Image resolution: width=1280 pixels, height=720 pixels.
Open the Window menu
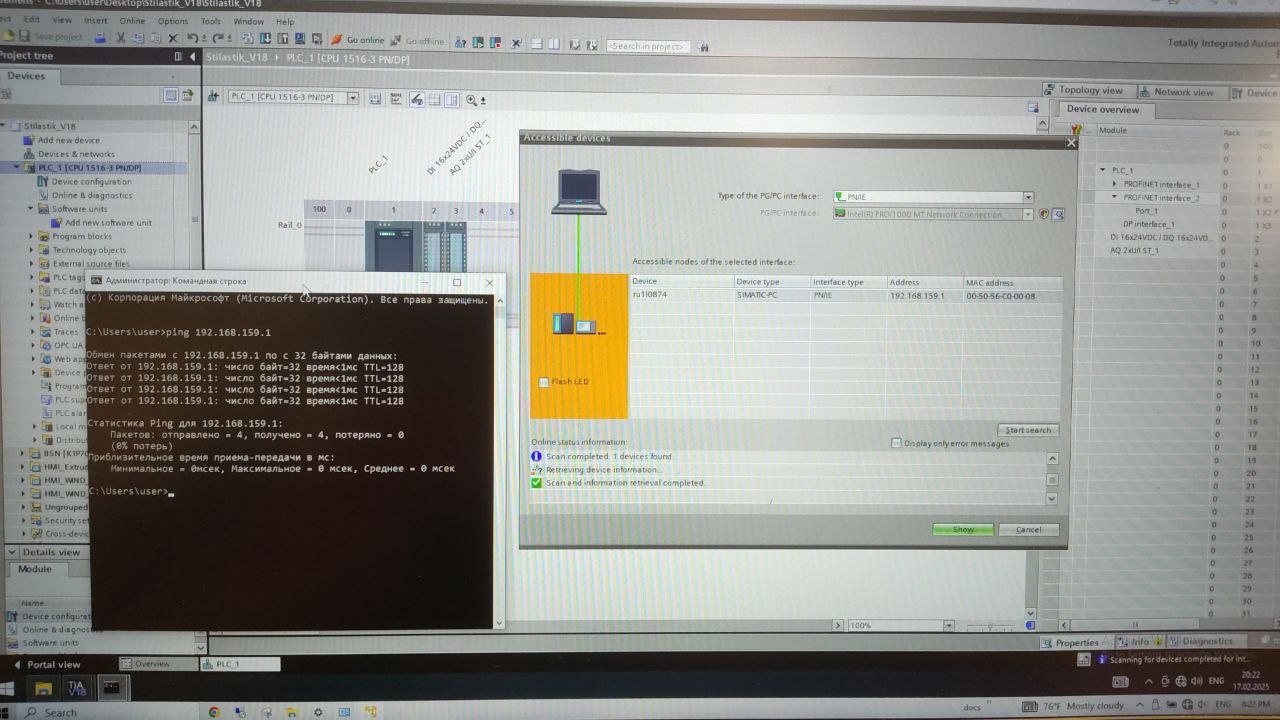point(248,21)
